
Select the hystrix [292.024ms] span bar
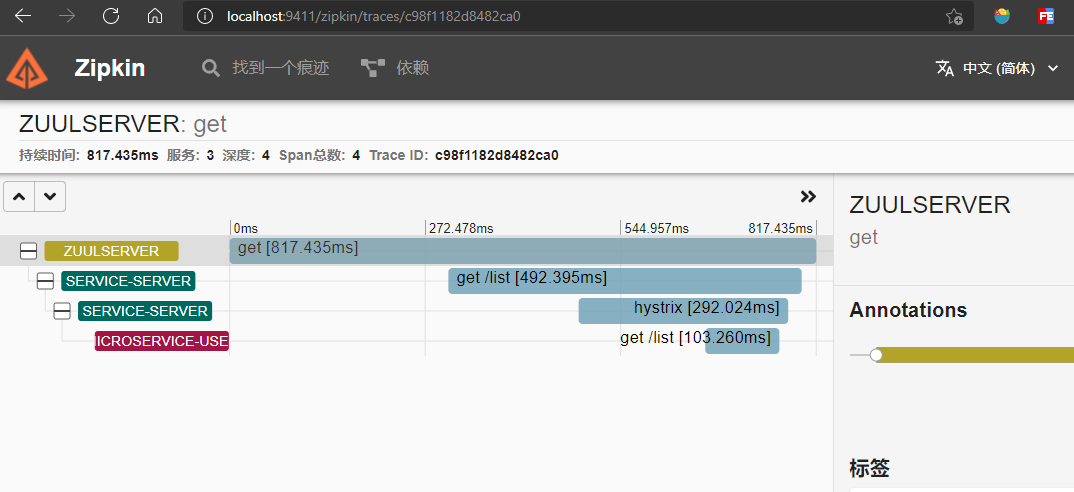coord(683,310)
